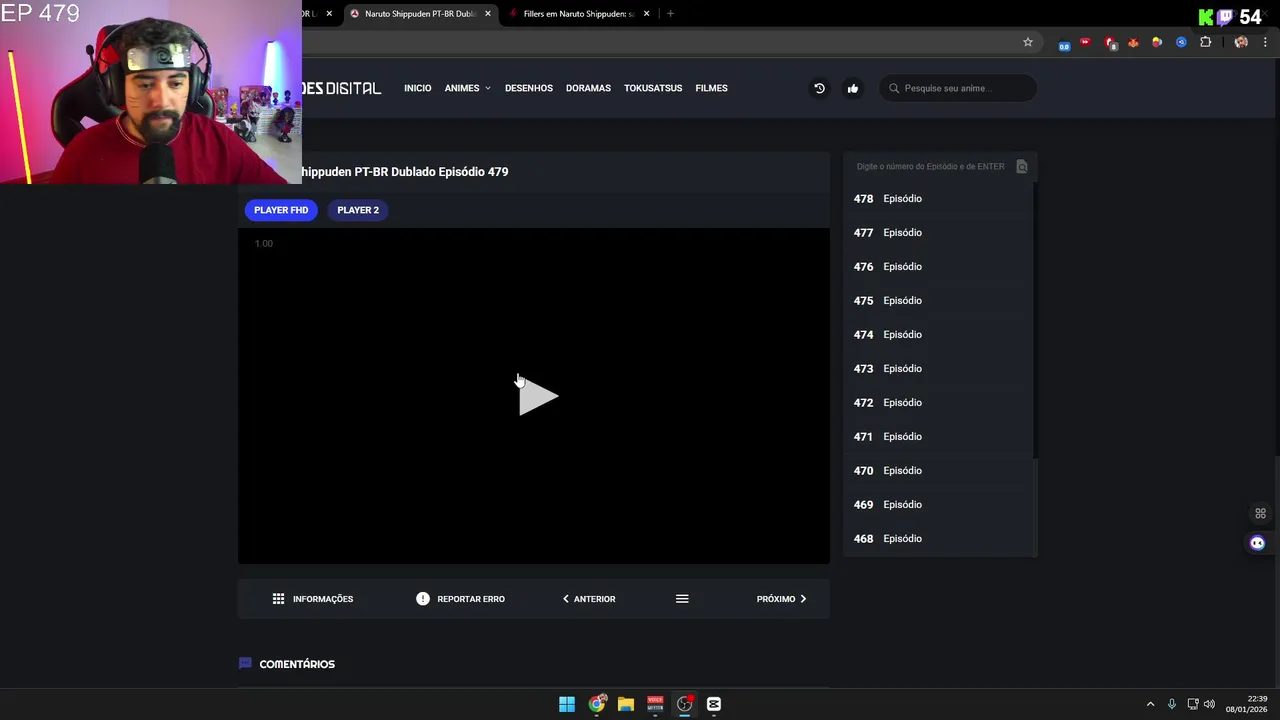This screenshot has height=720, width=1280.
Task: Open the episode list hamburger icon
Action: coord(682,599)
